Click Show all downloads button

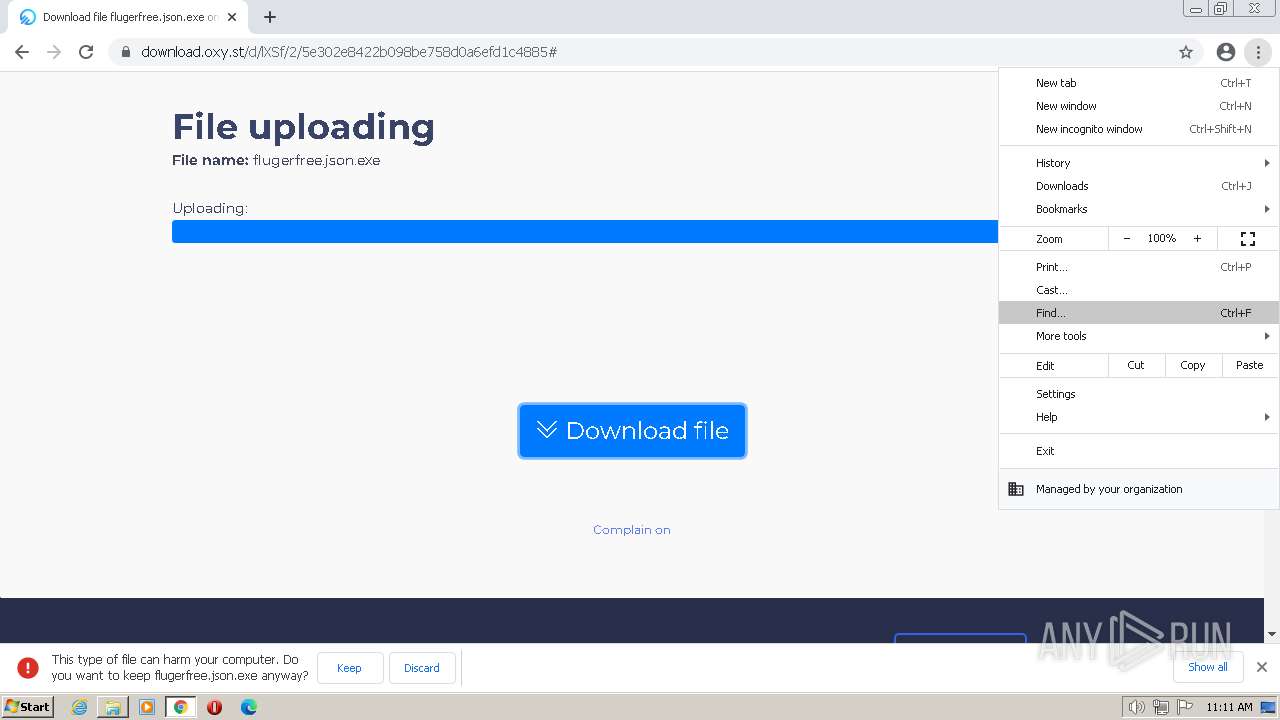coord(1208,667)
